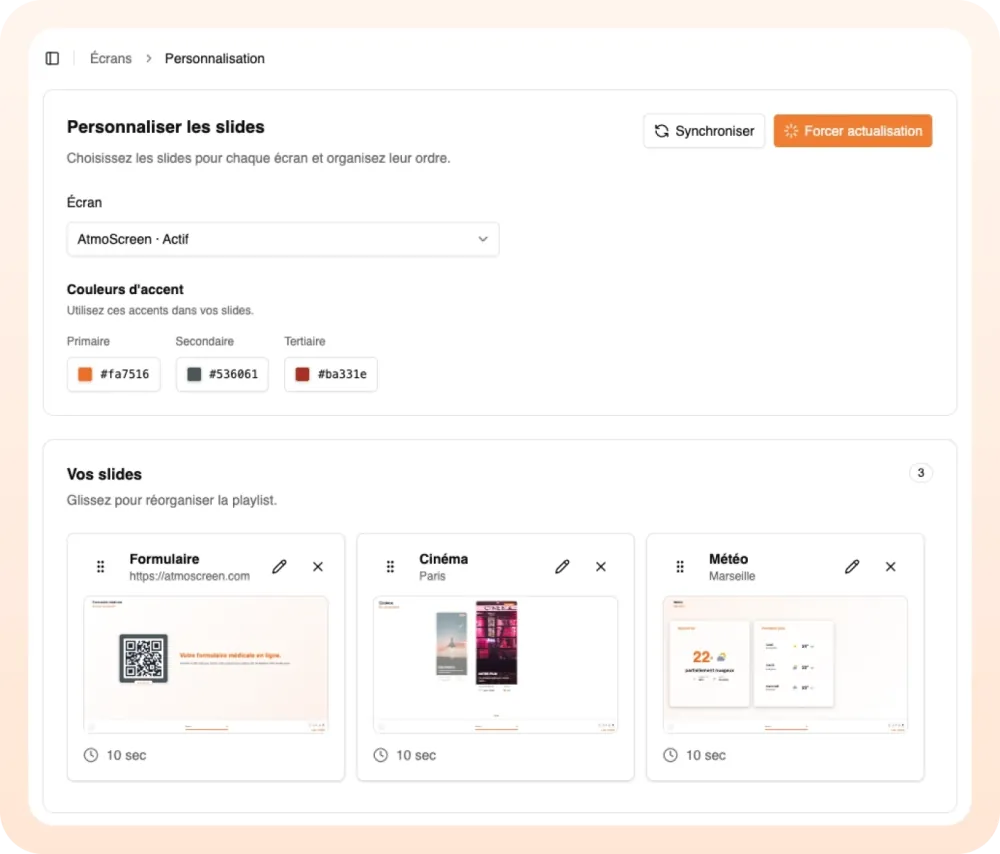1000x854 pixels.
Task: Open the Tertiaire color swatch #ba331e
Action: [330, 374]
